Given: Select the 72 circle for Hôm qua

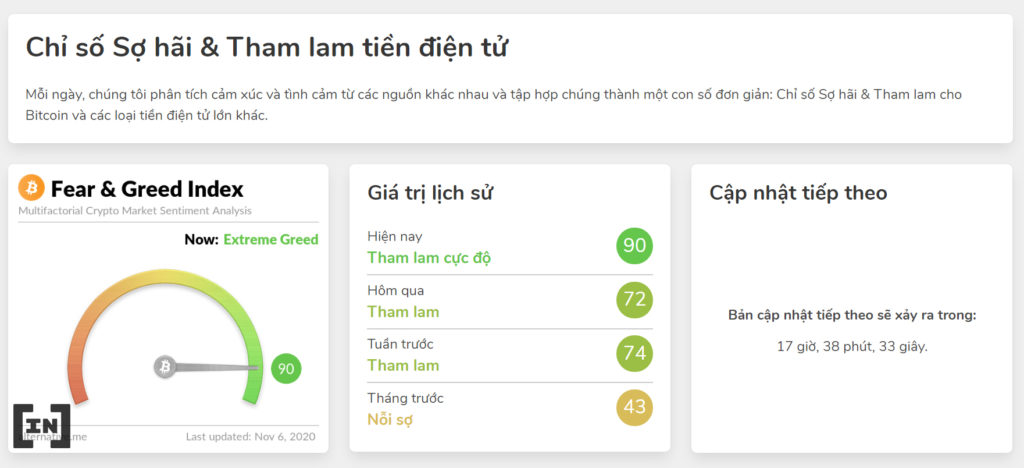Looking at the screenshot, I should [x=634, y=300].
